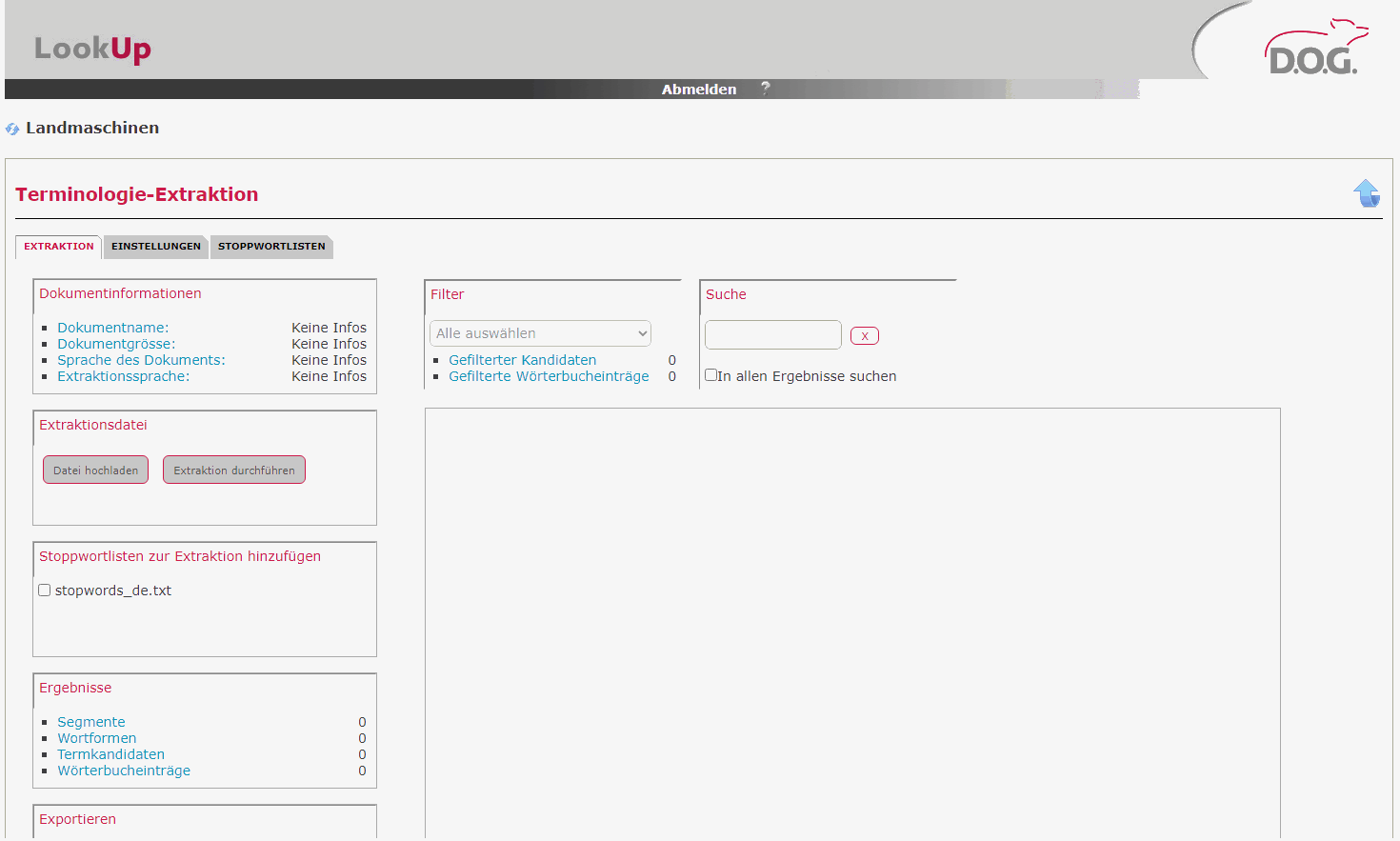Click the Landmaschinen project icon
Image resolution: width=1400 pixels, height=841 pixels.
pyautogui.click(x=12, y=129)
